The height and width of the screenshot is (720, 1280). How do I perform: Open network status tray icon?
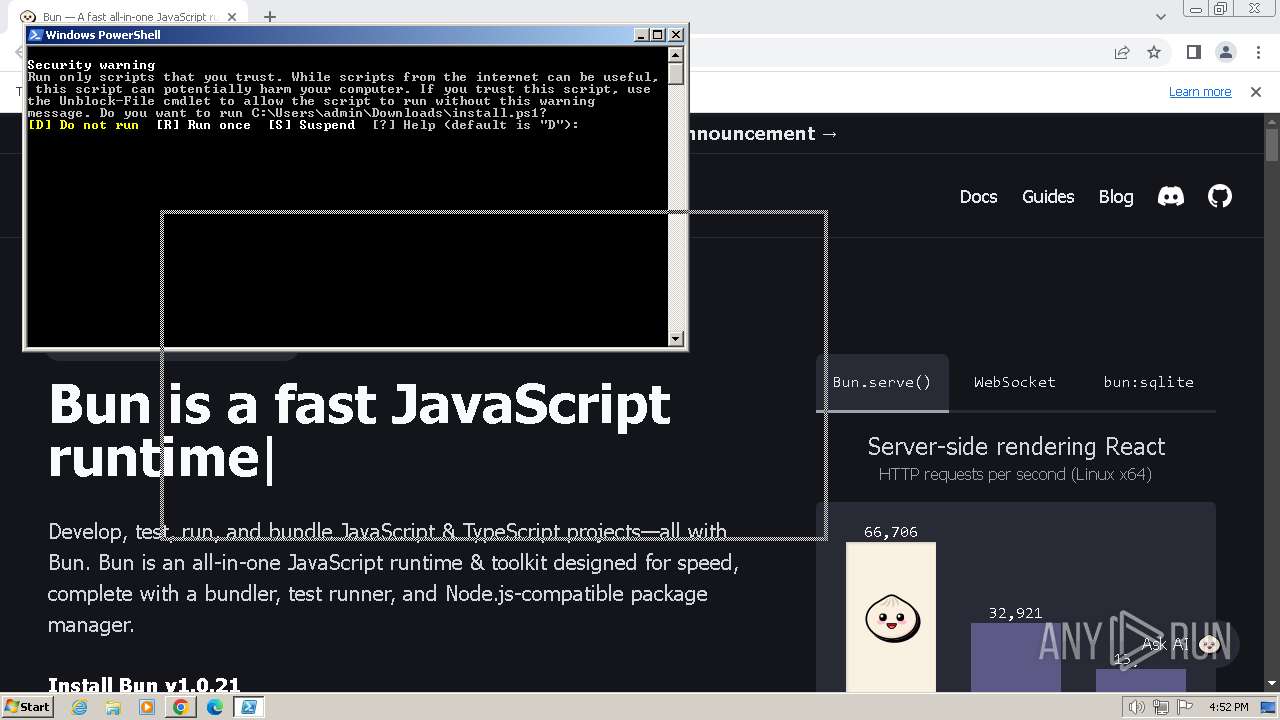coord(1161,707)
